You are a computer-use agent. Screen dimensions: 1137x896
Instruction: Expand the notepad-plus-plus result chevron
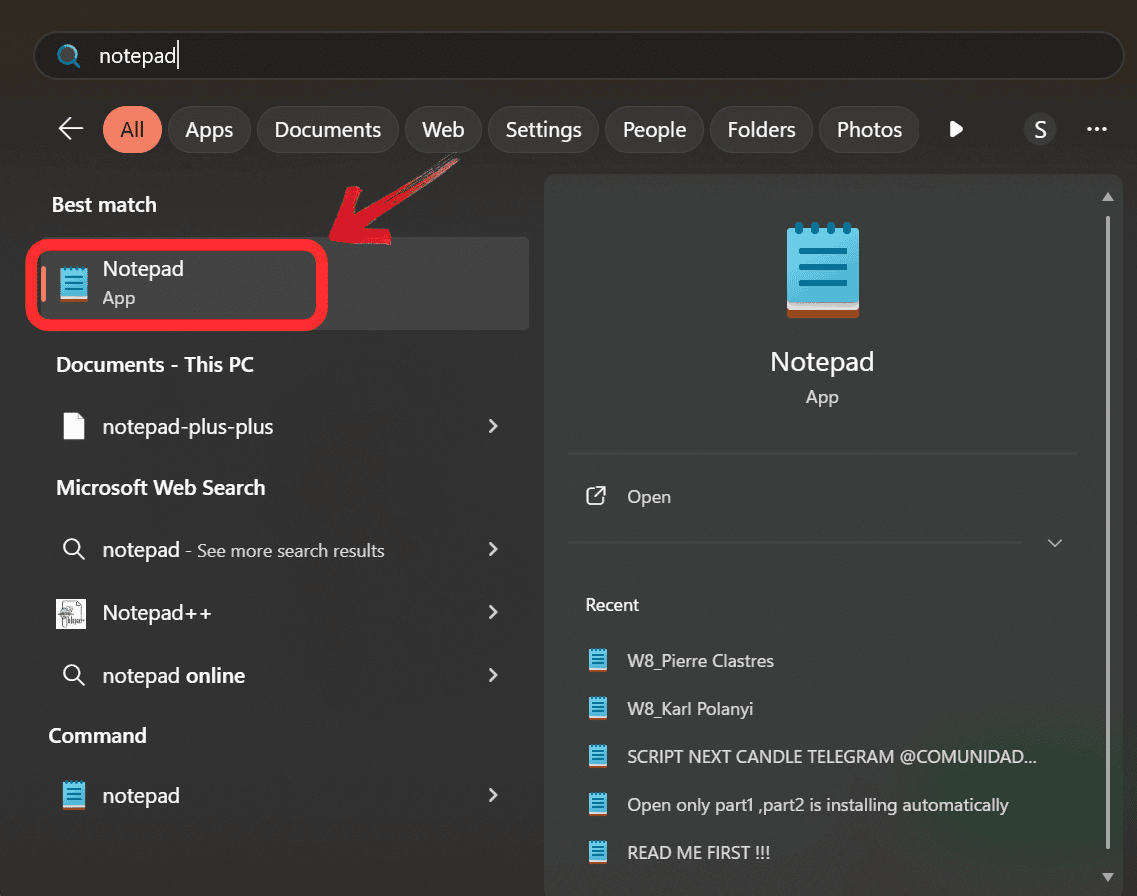pyautogui.click(x=492, y=426)
